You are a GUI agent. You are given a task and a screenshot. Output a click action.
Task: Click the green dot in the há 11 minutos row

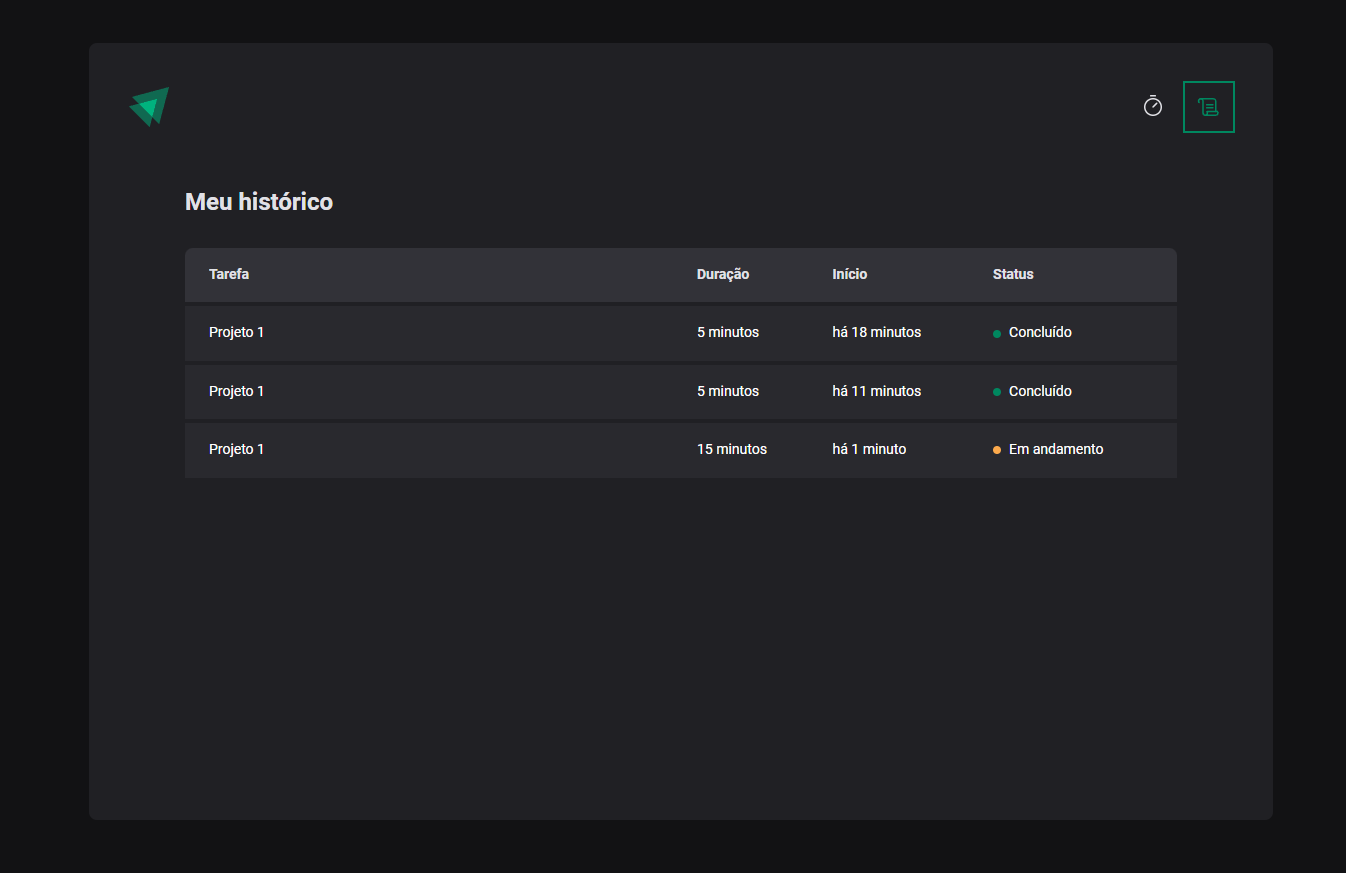[997, 392]
